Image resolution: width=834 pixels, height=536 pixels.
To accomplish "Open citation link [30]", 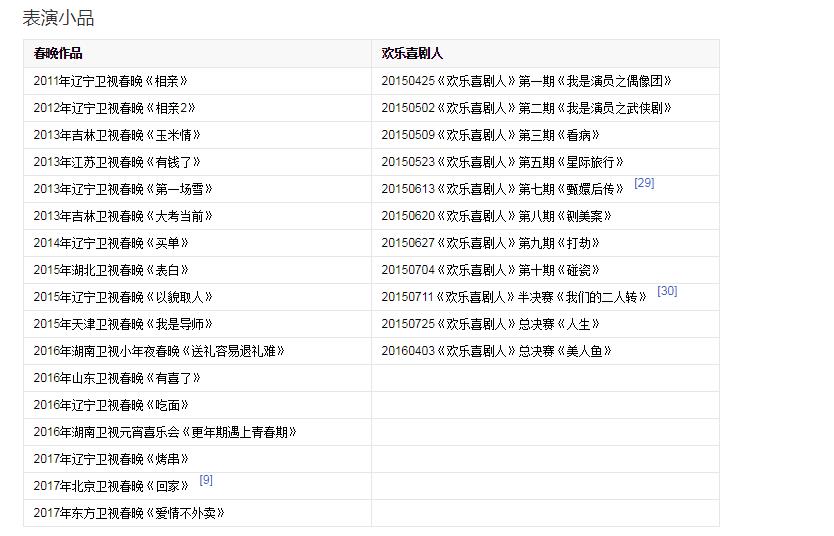I will [667, 291].
